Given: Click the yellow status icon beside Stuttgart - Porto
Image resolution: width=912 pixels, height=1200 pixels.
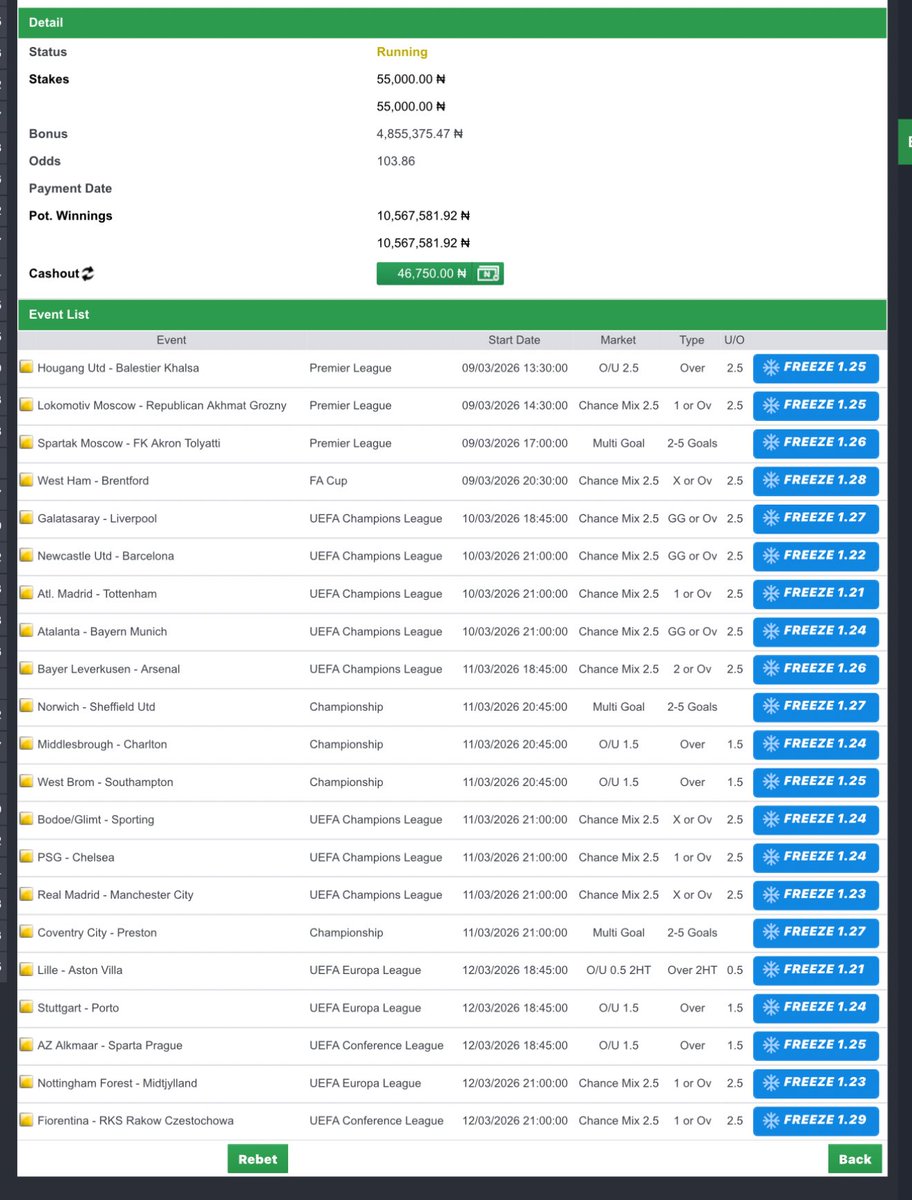Looking at the screenshot, I should click(26, 1008).
